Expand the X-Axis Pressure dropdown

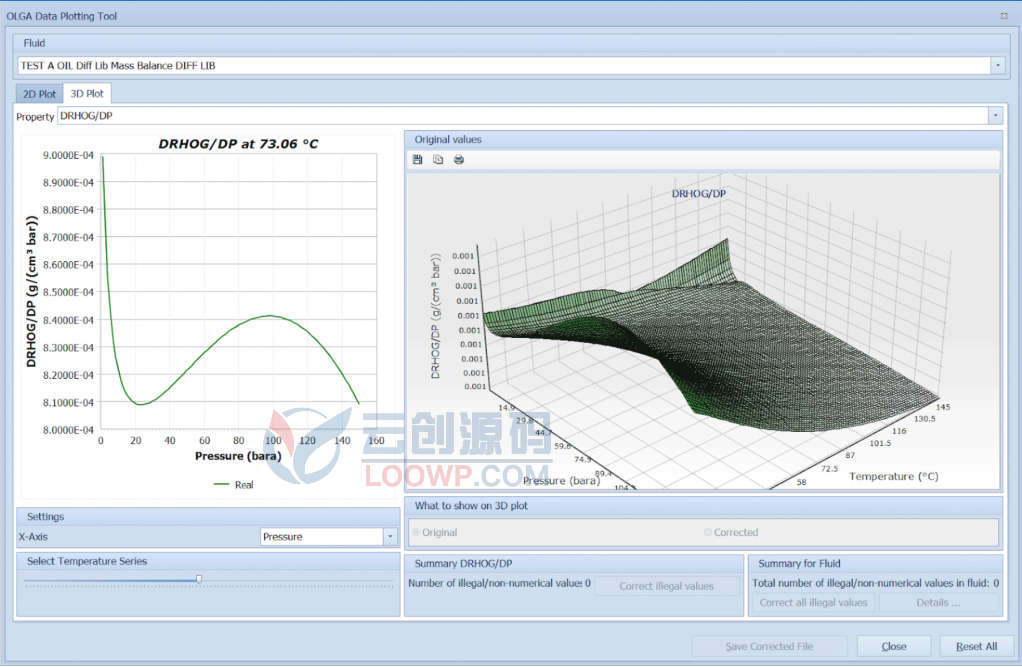coord(390,537)
